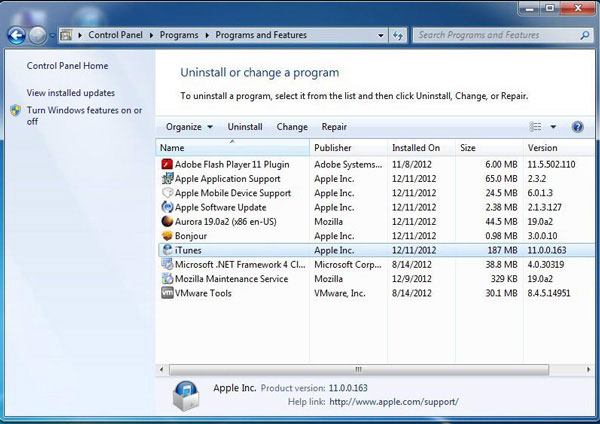Click the blue Help question mark icon
Image resolution: width=600 pixels, height=424 pixels.
pyautogui.click(x=577, y=127)
